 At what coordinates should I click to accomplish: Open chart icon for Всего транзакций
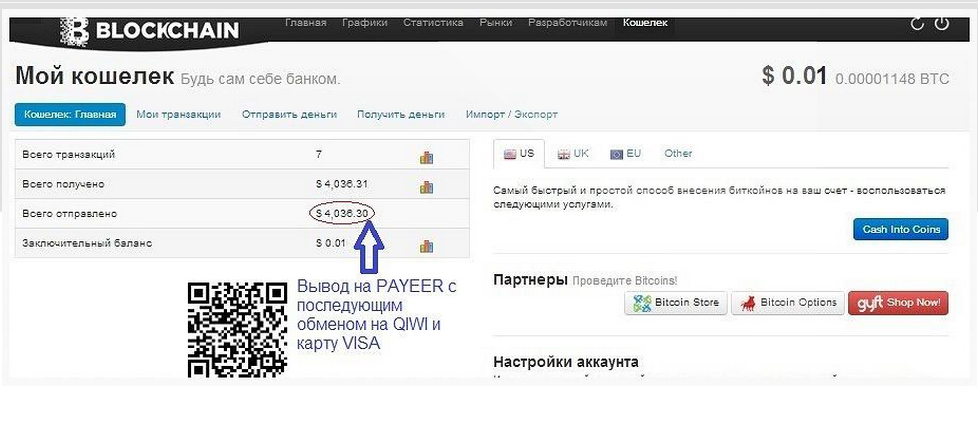coord(427,157)
